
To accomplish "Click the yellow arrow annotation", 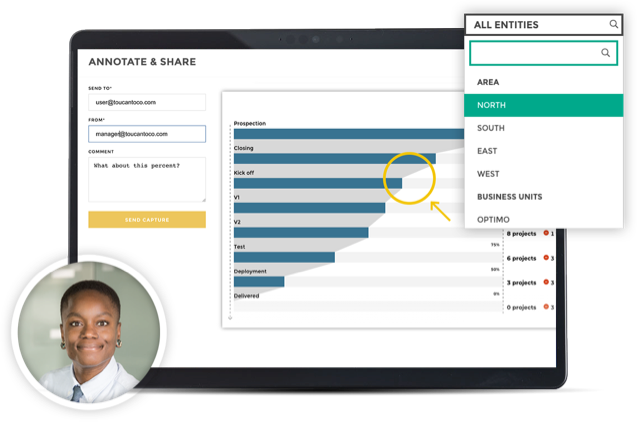I will [441, 211].
